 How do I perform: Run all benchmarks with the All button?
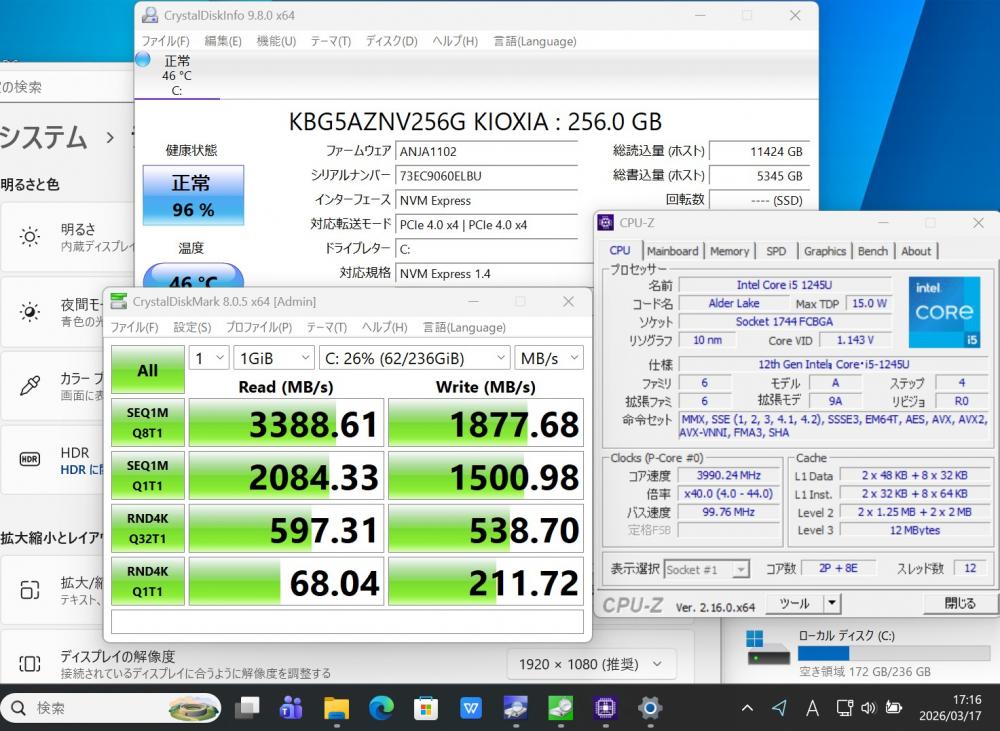147,370
